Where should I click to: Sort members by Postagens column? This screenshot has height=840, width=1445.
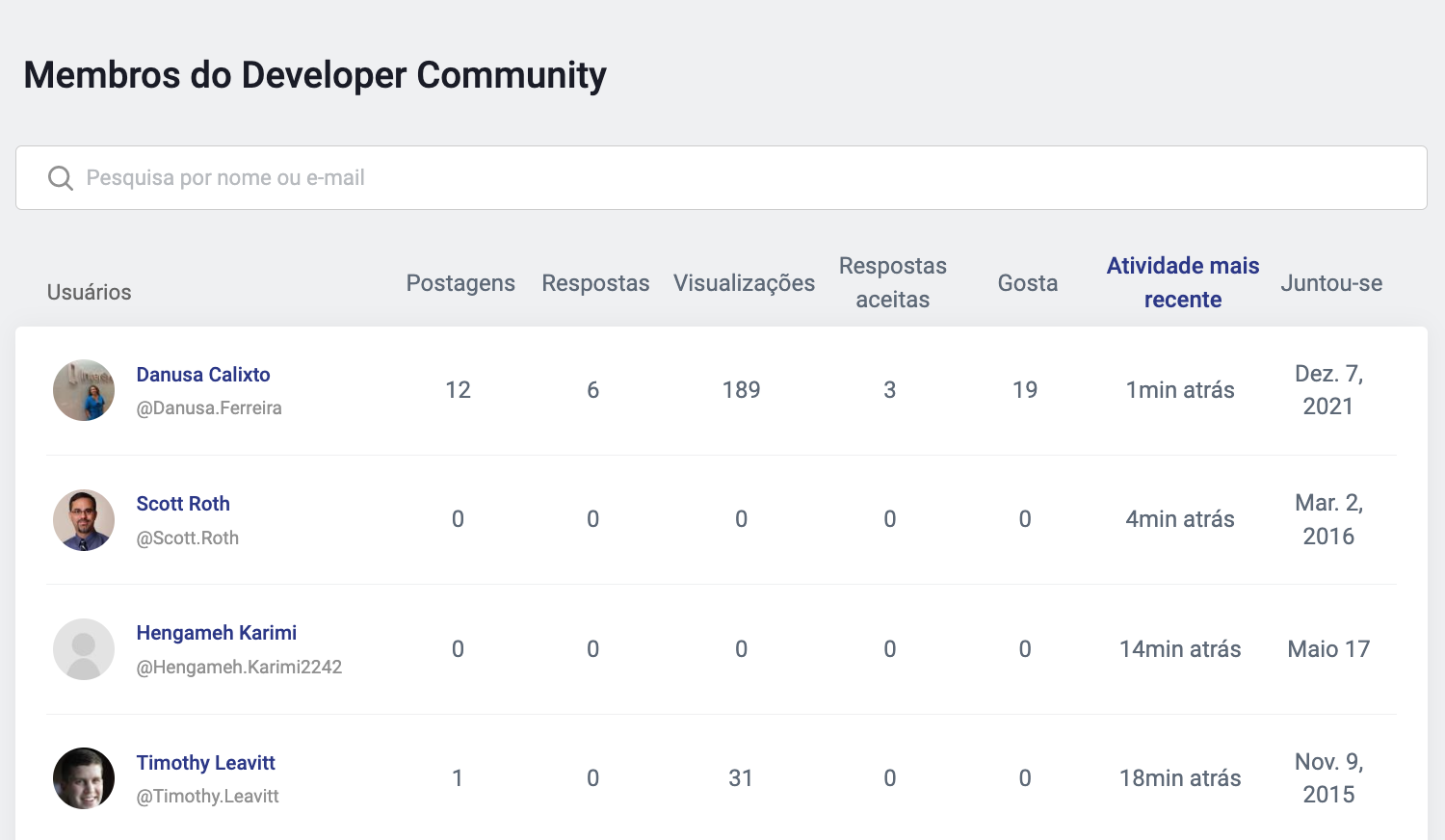(460, 283)
